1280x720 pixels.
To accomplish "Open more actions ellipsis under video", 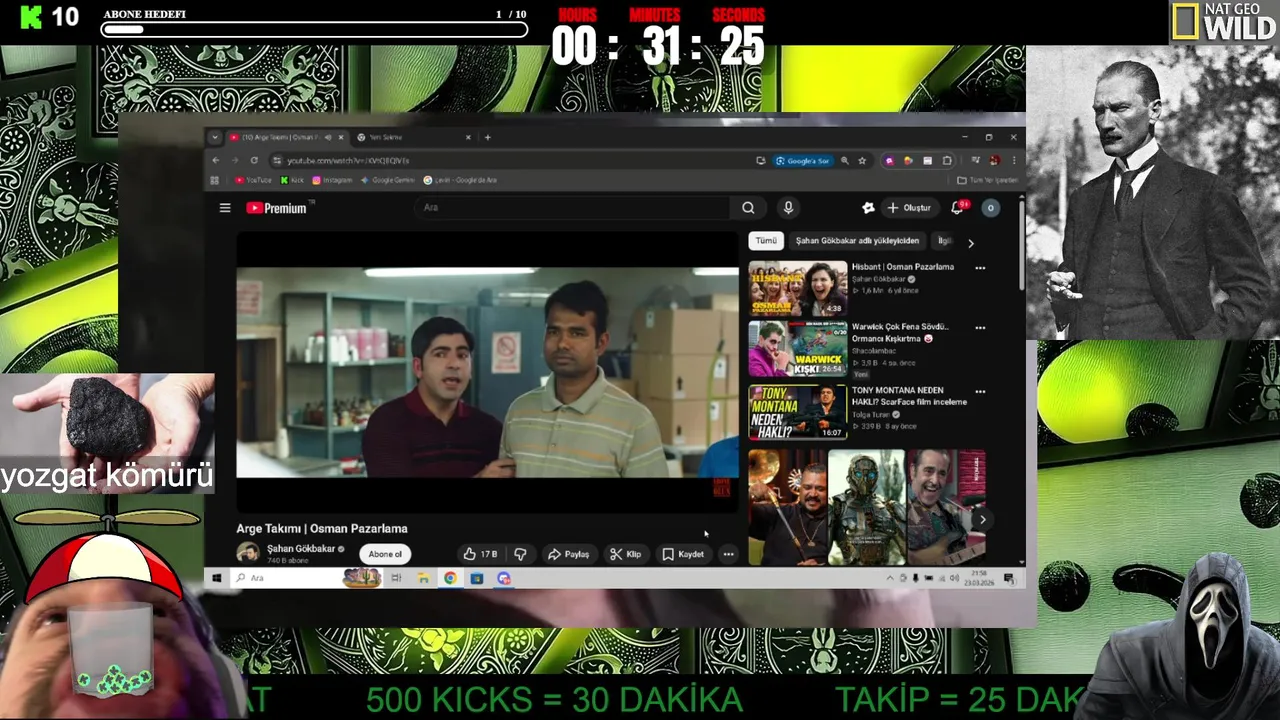I will coord(728,554).
